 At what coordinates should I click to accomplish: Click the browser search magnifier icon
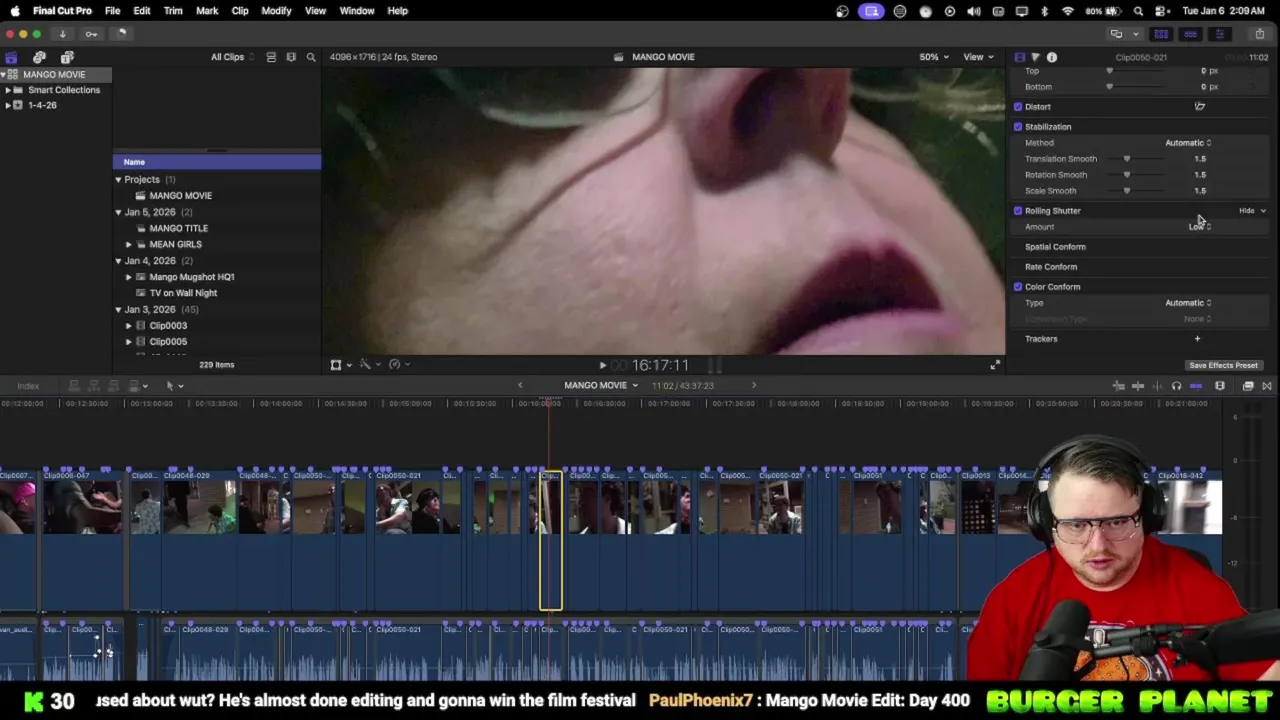tap(311, 57)
